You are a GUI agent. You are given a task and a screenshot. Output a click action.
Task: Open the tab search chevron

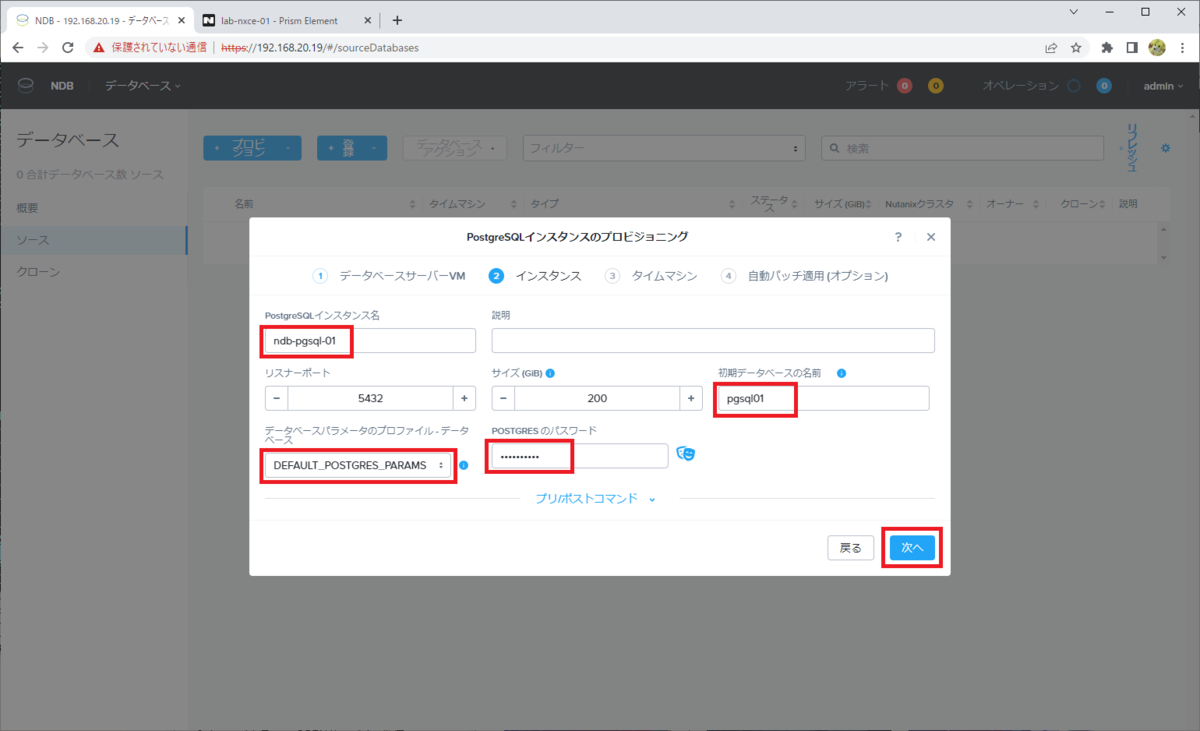[x=1074, y=12]
